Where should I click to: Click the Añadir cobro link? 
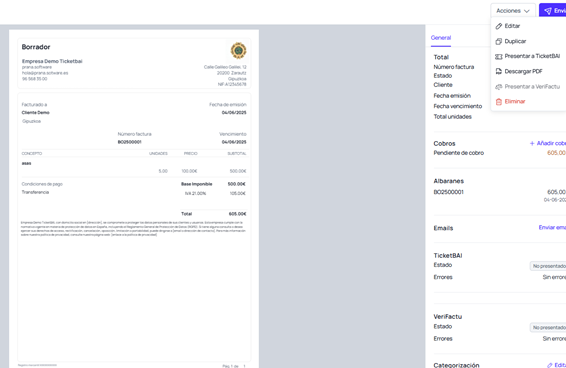(551, 143)
